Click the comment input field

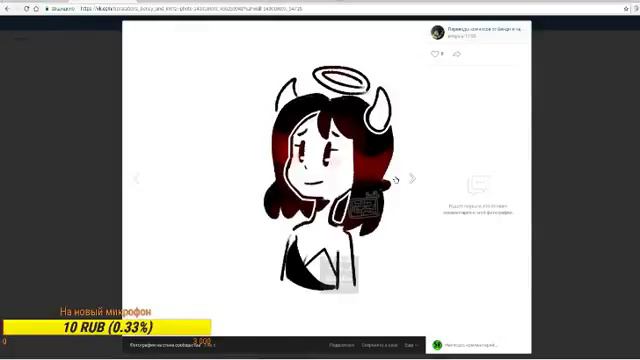486,345
